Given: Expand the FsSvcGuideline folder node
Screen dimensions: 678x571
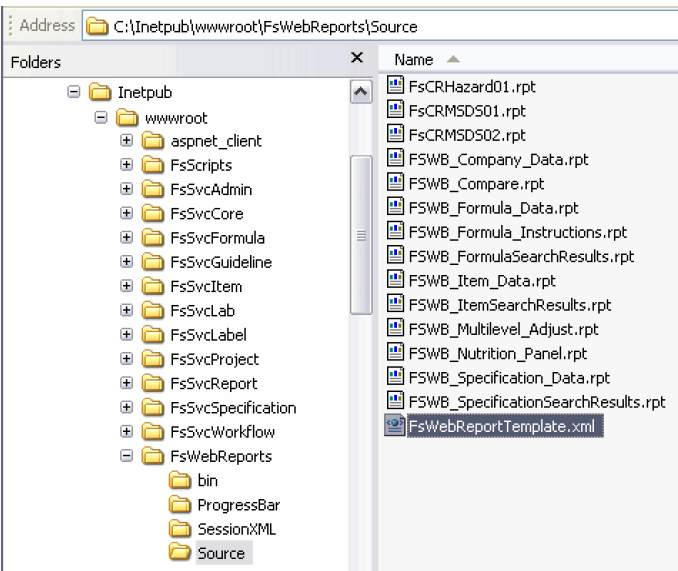Looking at the screenshot, I should (x=126, y=262).
